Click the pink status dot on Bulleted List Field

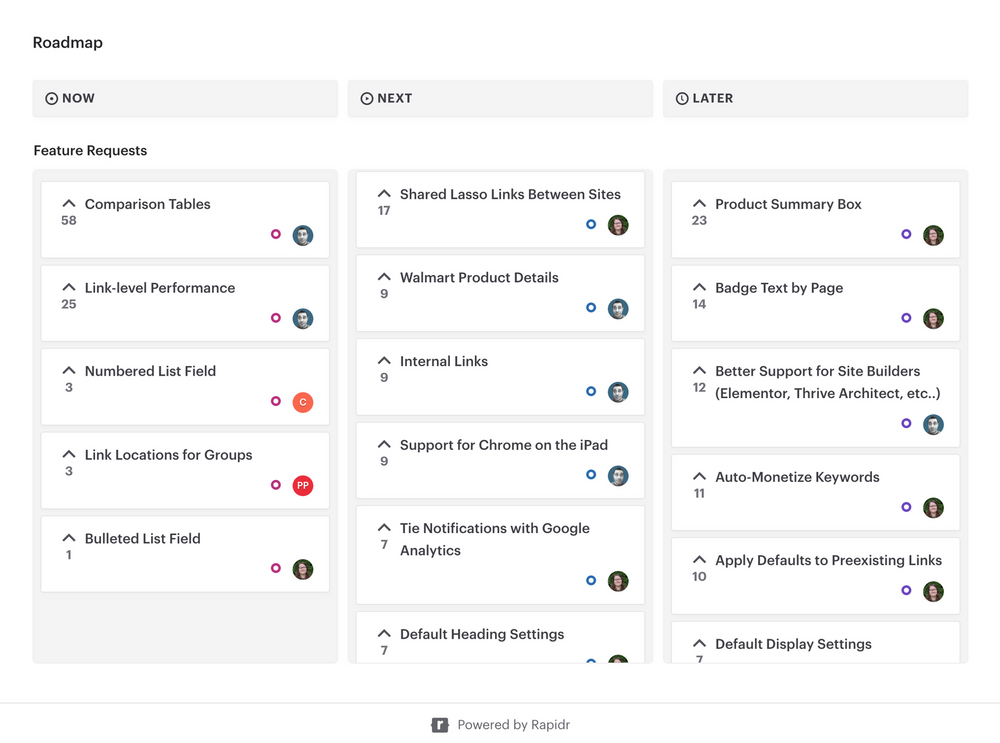[276, 568]
